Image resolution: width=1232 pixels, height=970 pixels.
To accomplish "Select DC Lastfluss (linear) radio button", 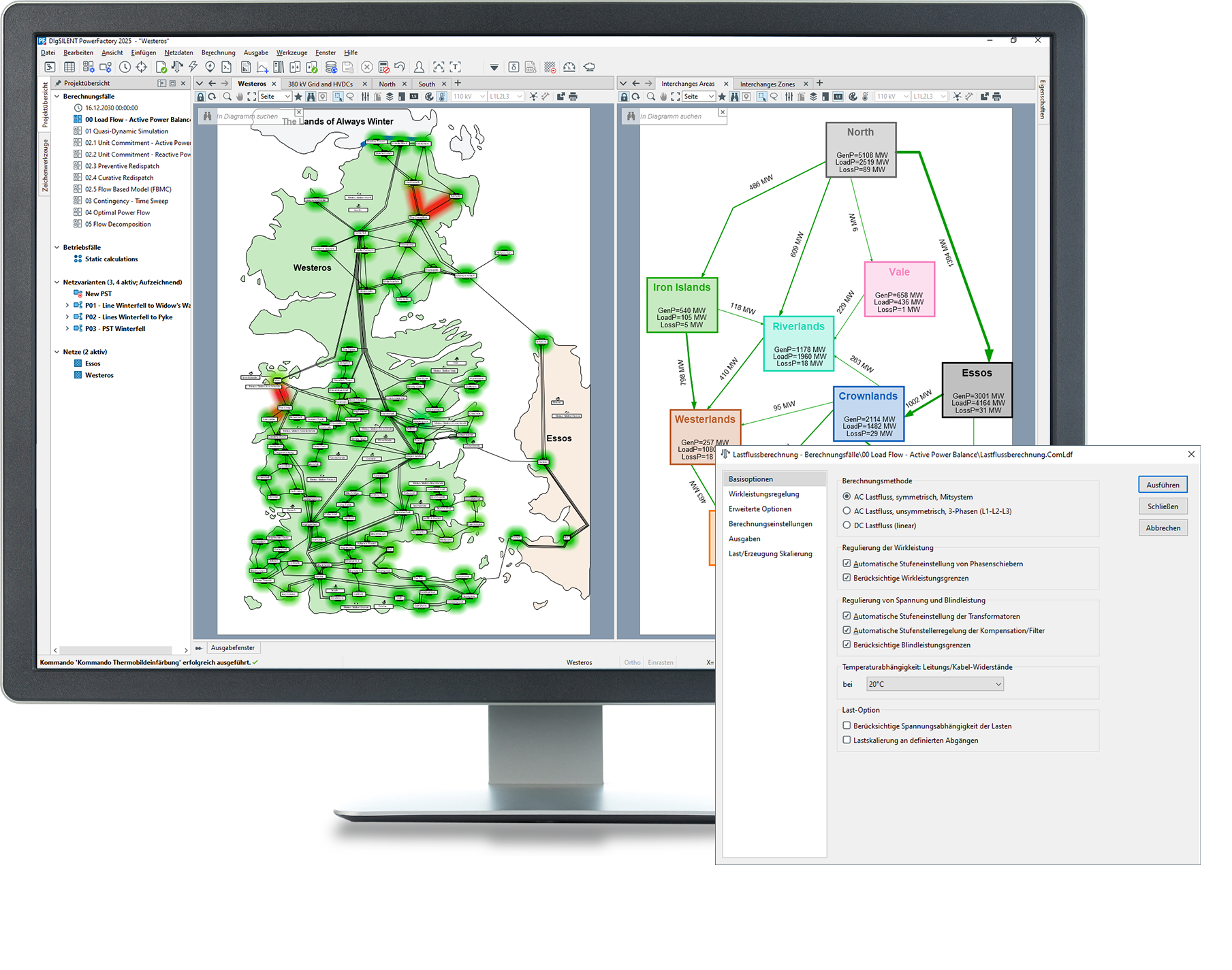I will (847, 526).
